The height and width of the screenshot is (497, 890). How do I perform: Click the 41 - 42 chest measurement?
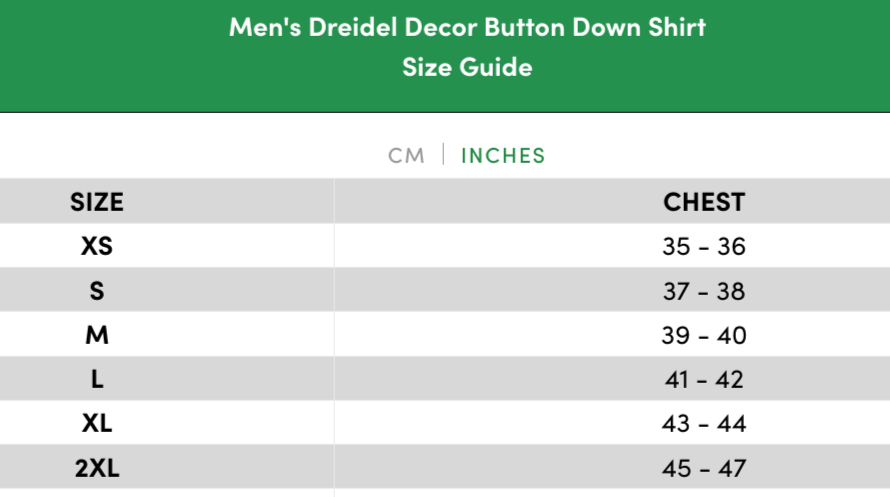(x=704, y=379)
